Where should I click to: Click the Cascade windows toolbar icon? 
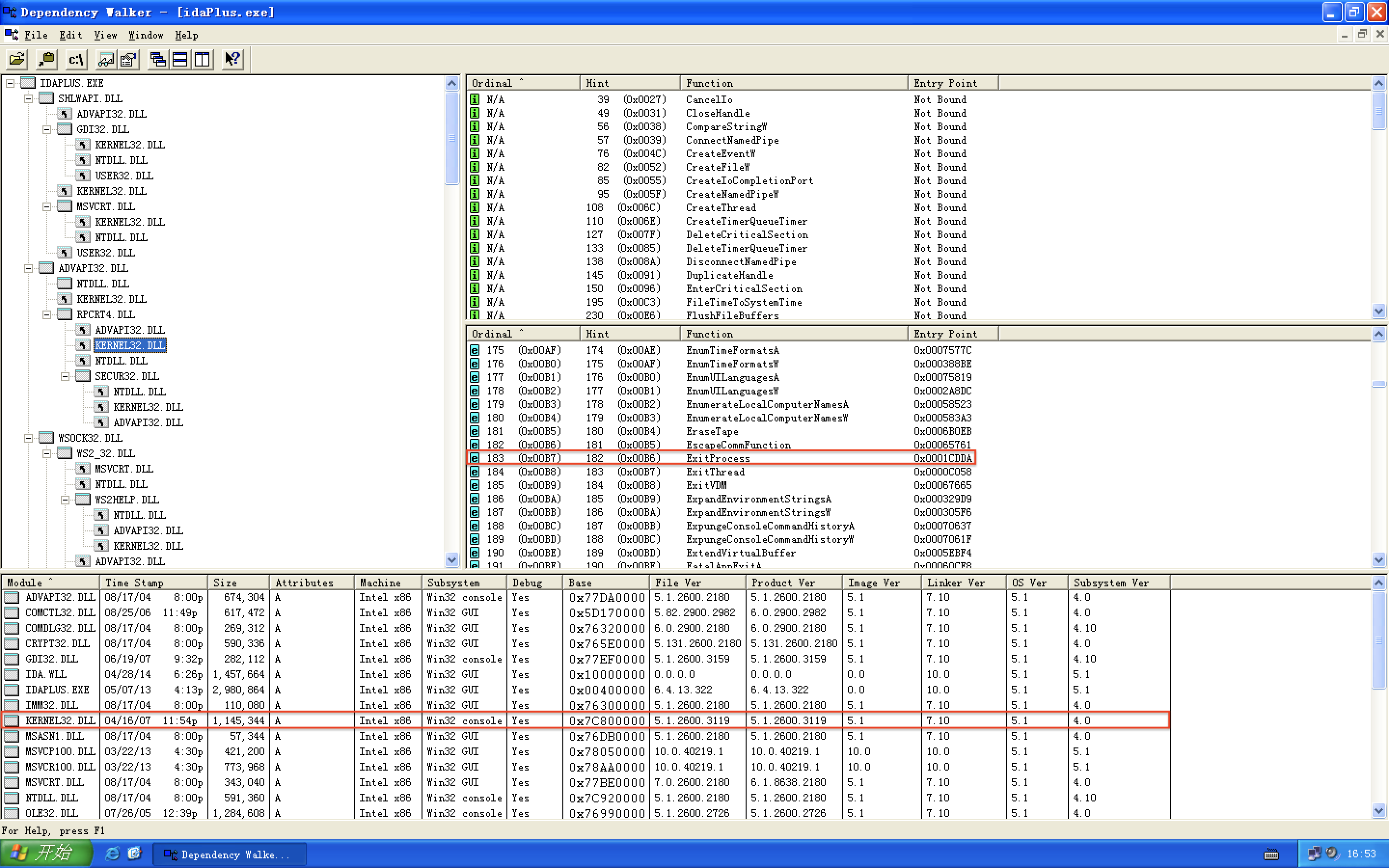coord(158,59)
